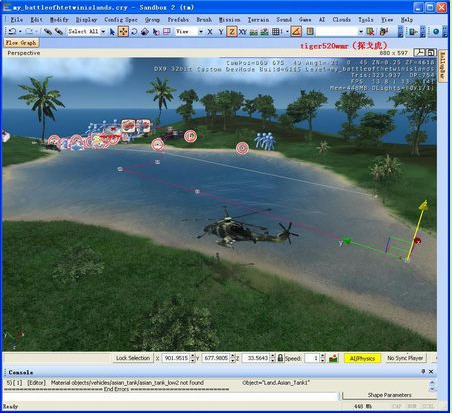Screen dimensions: 452x413
Task: Toggle the lock icon beside Z field
Action: pos(280,358)
